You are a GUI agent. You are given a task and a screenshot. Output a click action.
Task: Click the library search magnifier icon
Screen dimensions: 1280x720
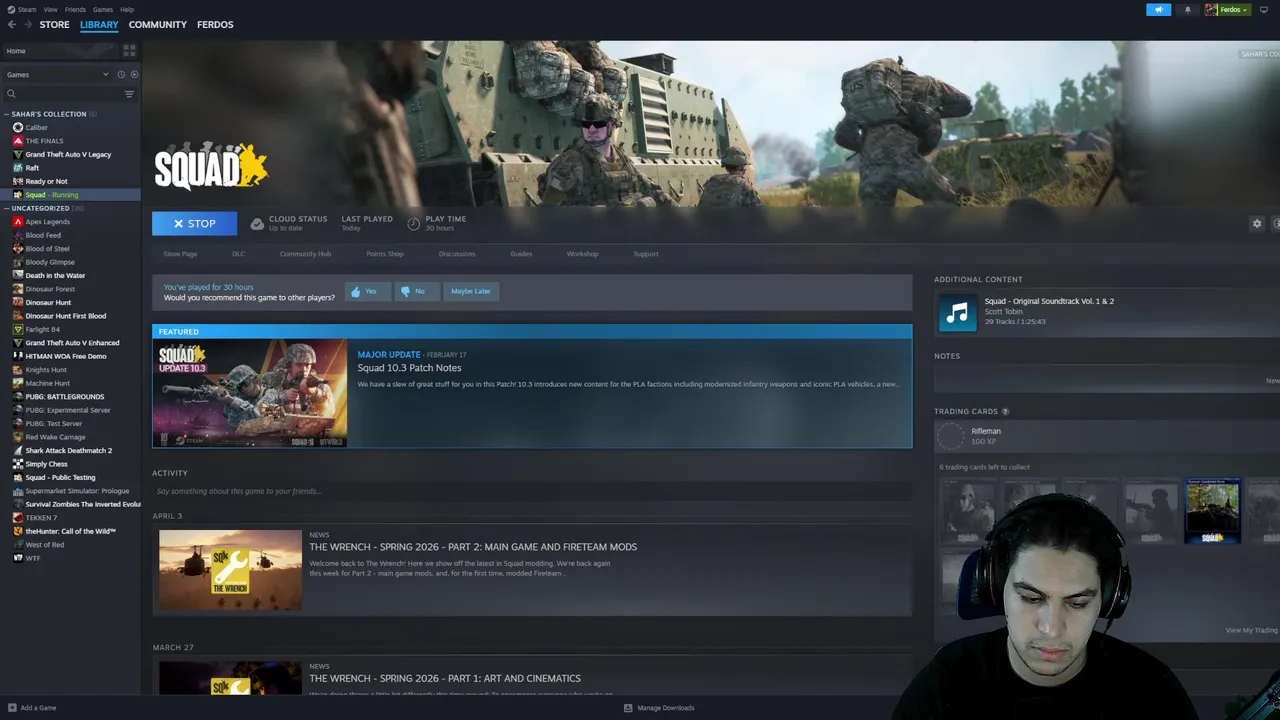[x=11, y=94]
